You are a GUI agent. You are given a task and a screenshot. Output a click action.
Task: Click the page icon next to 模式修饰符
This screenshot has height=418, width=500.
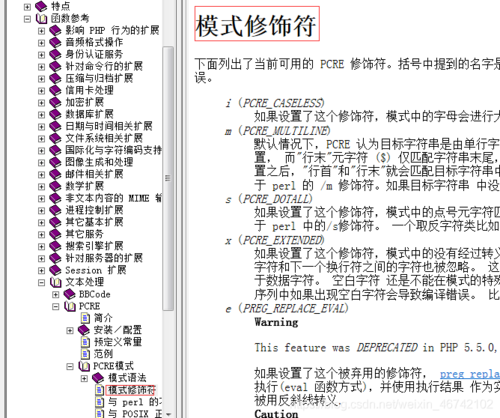pyautogui.click(x=100, y=390)
